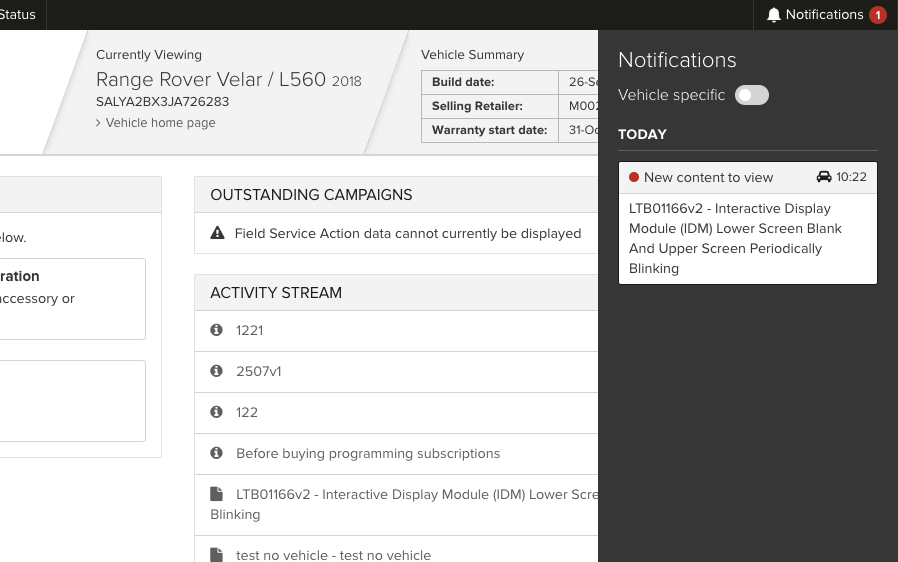
Task: Click the Status menu item in top bar
Action: coord(17,15)
